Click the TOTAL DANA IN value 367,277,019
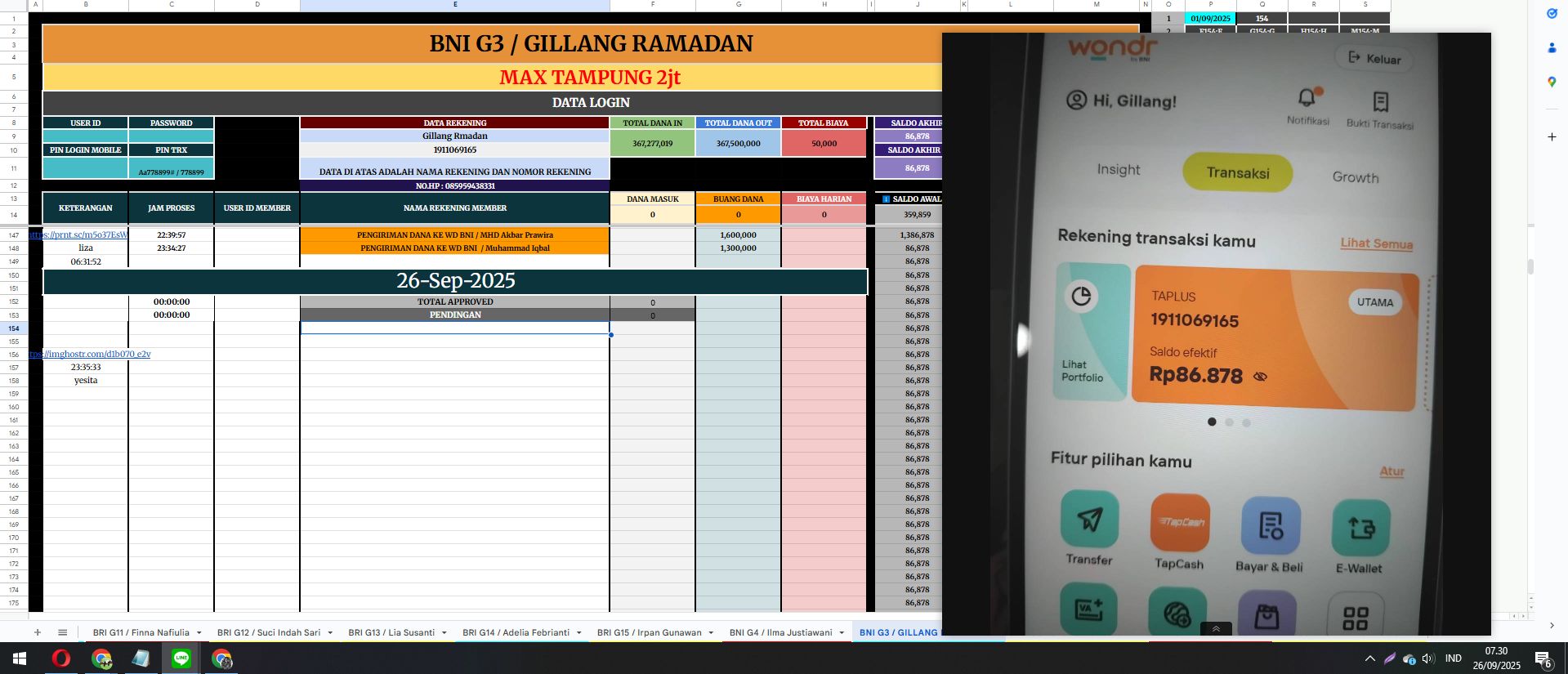The width and height of the screenshot is (1568, 674). pyautogui.click(x=653, y=143)
